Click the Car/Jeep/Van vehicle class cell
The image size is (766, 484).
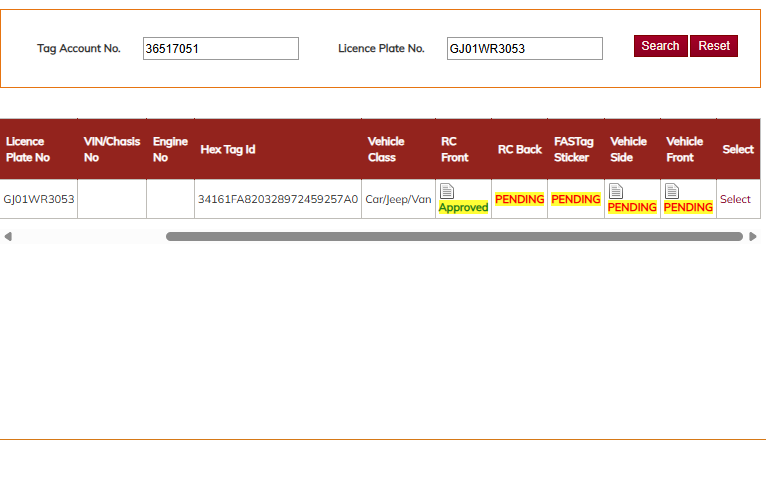click(x=398, y=199)
